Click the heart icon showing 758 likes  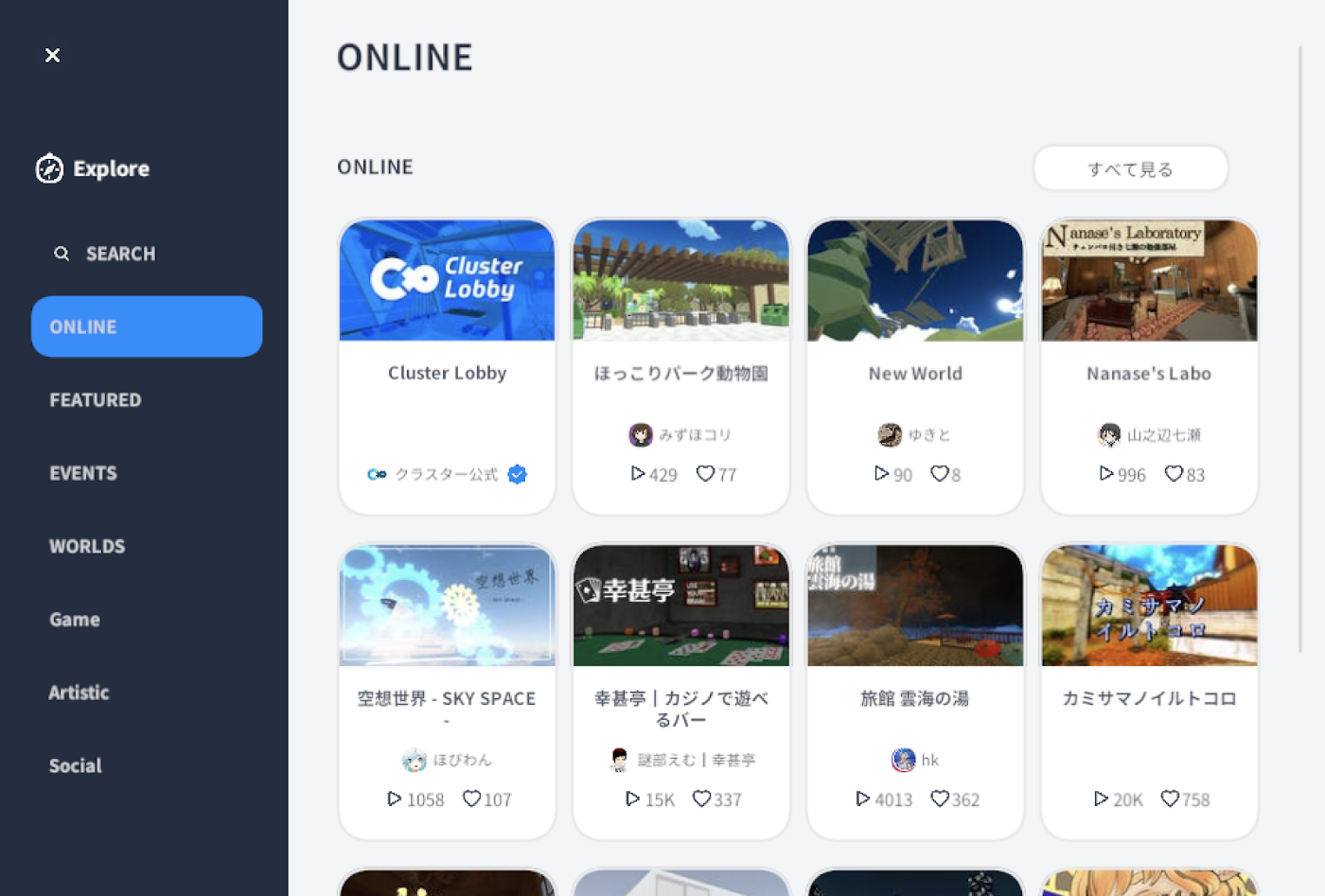pyautogui.click(x=1170, y=799)
